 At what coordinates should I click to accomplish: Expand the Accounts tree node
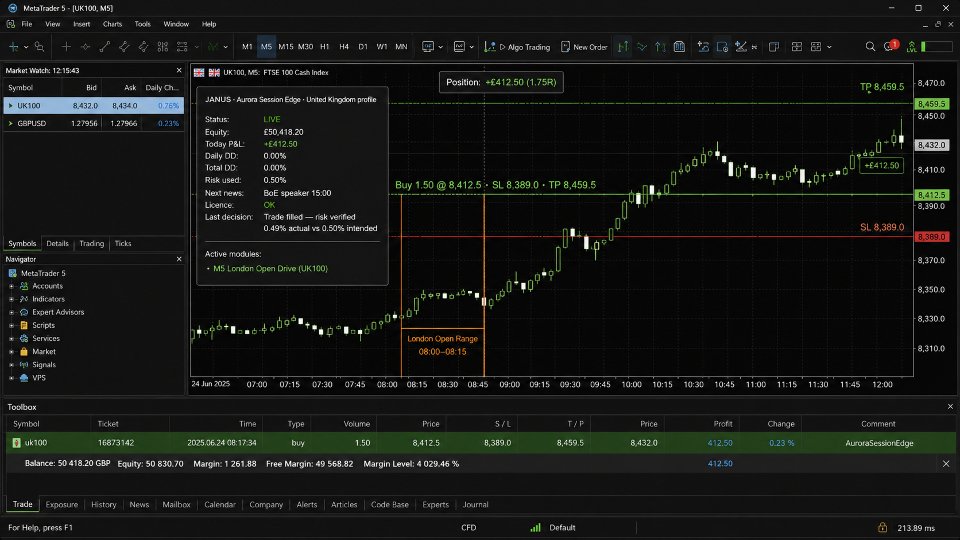pos(11,286)
